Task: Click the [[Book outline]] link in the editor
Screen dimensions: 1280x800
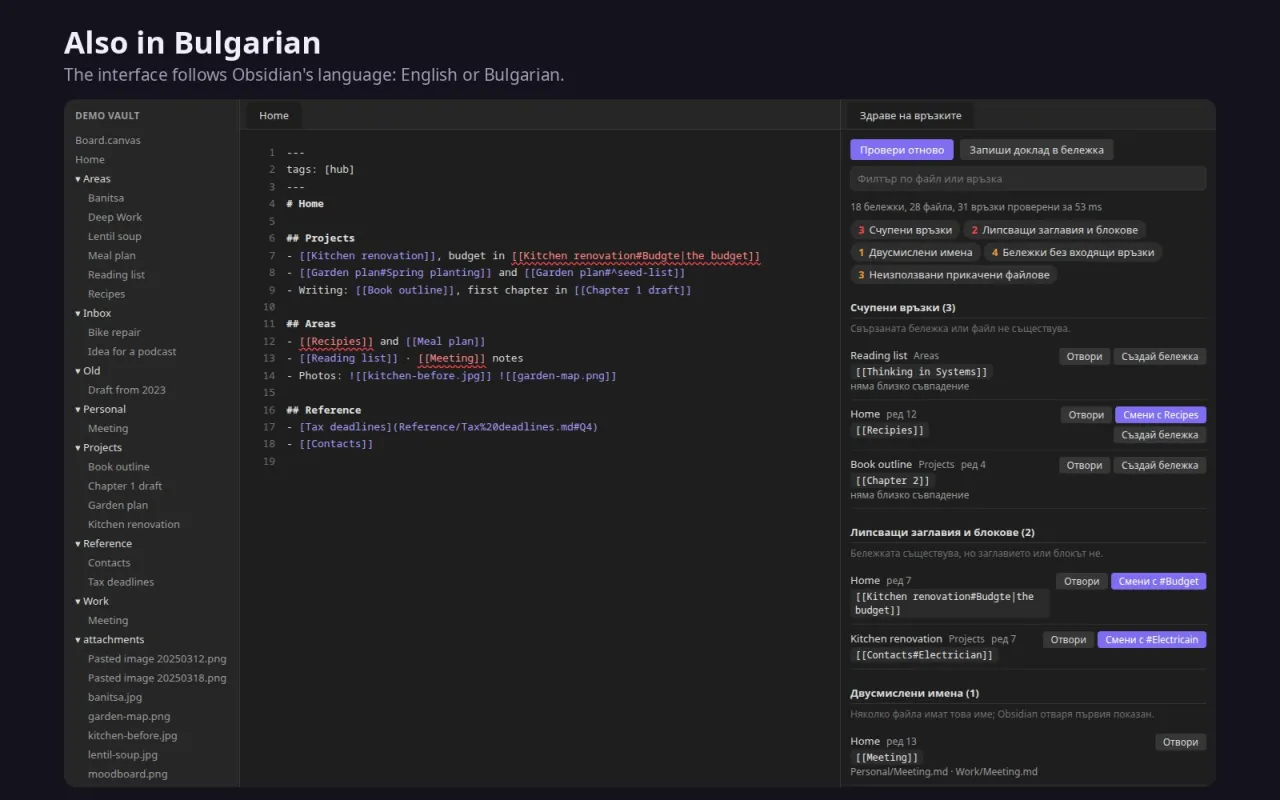Action: tap(405, 290)
